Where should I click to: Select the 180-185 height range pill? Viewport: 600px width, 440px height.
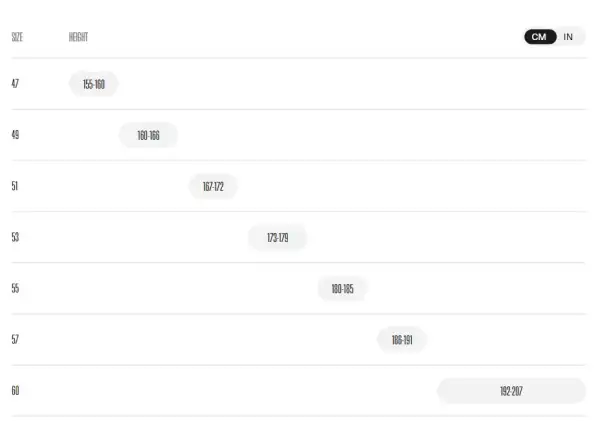pos(342,288)
